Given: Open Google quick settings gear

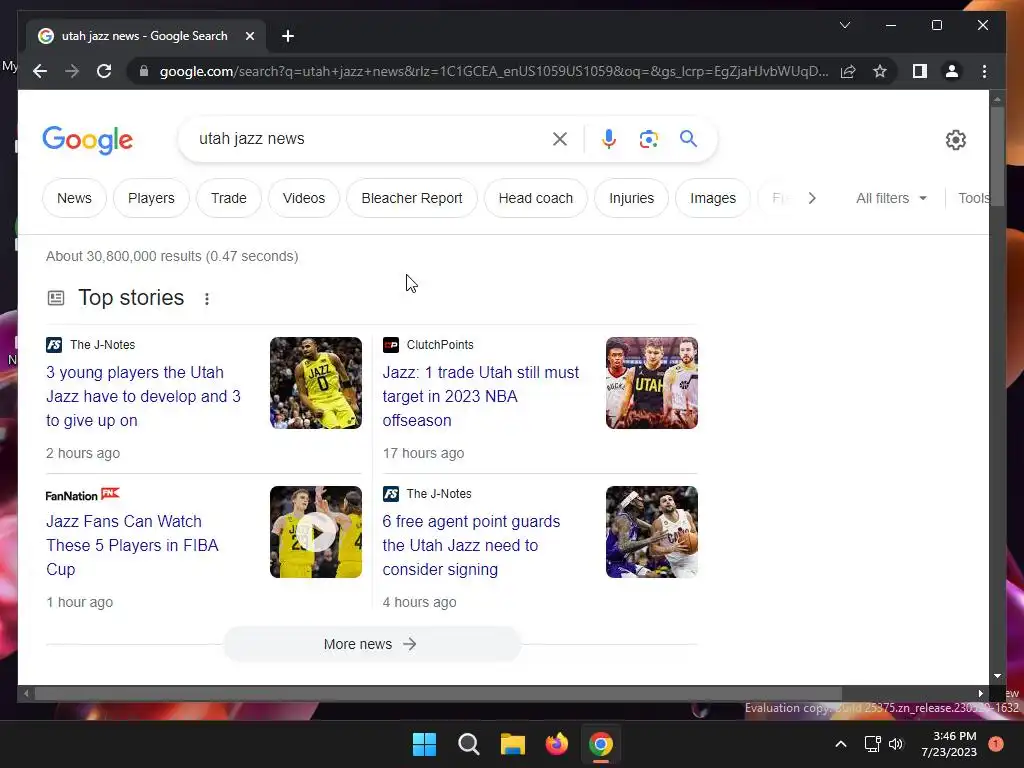Looking at the screenshot, I should coord(955,139).
